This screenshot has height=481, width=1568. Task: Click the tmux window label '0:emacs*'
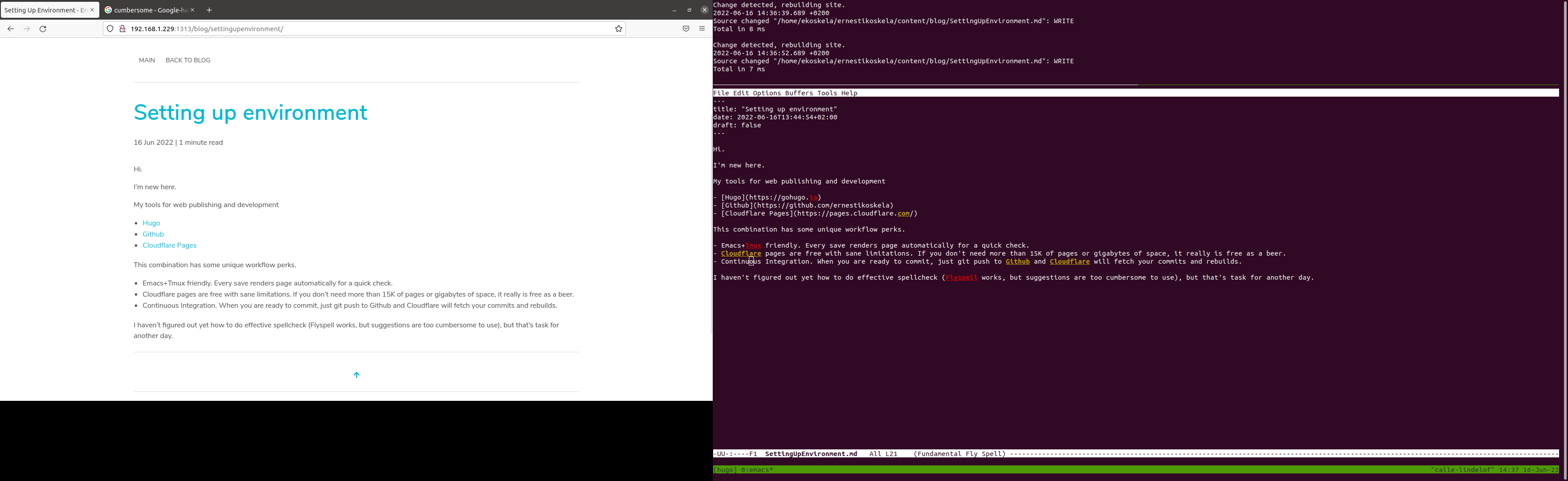(x=757, y=470)
